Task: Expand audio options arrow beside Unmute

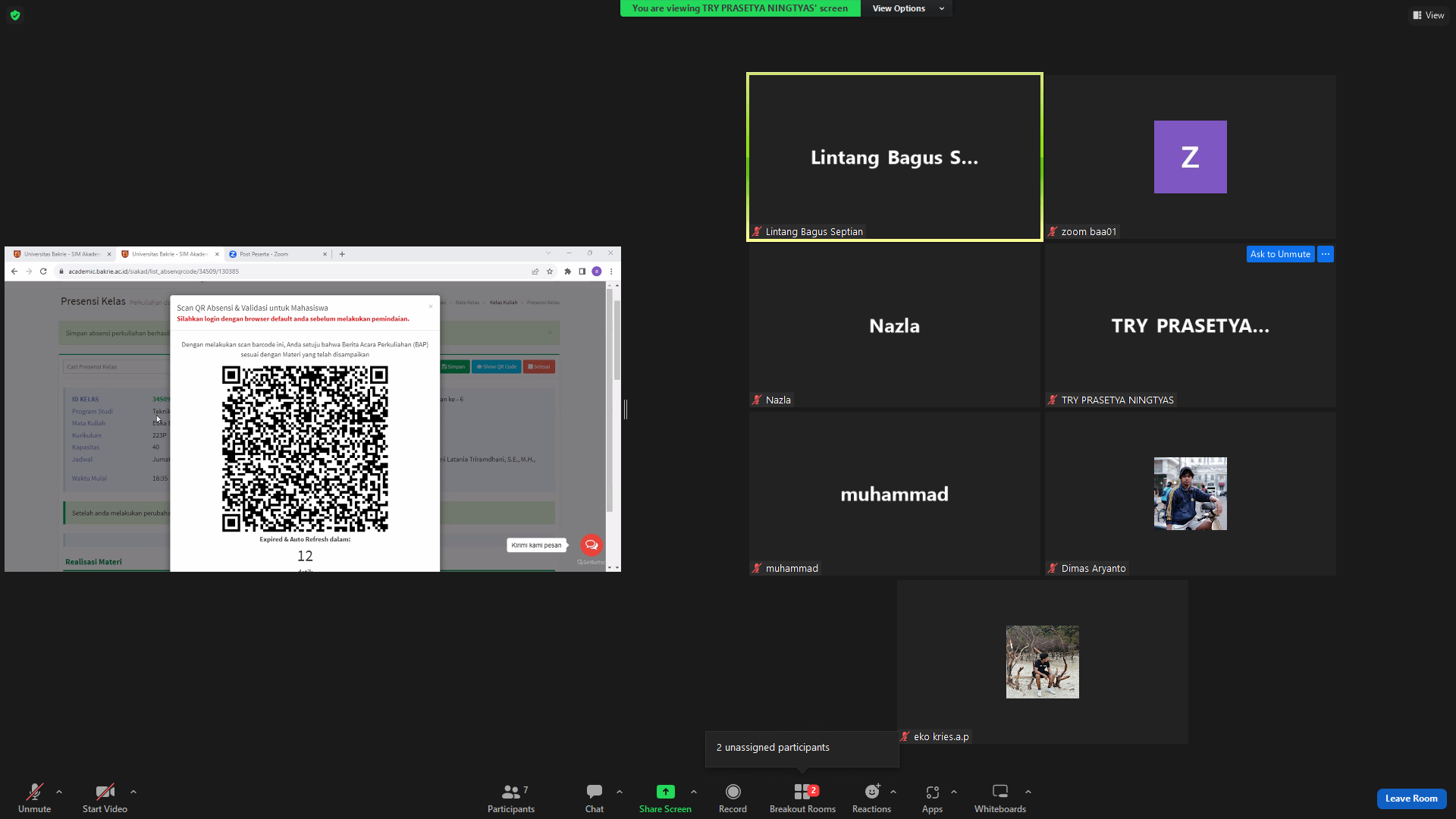Action: click(x=59, y=792)
